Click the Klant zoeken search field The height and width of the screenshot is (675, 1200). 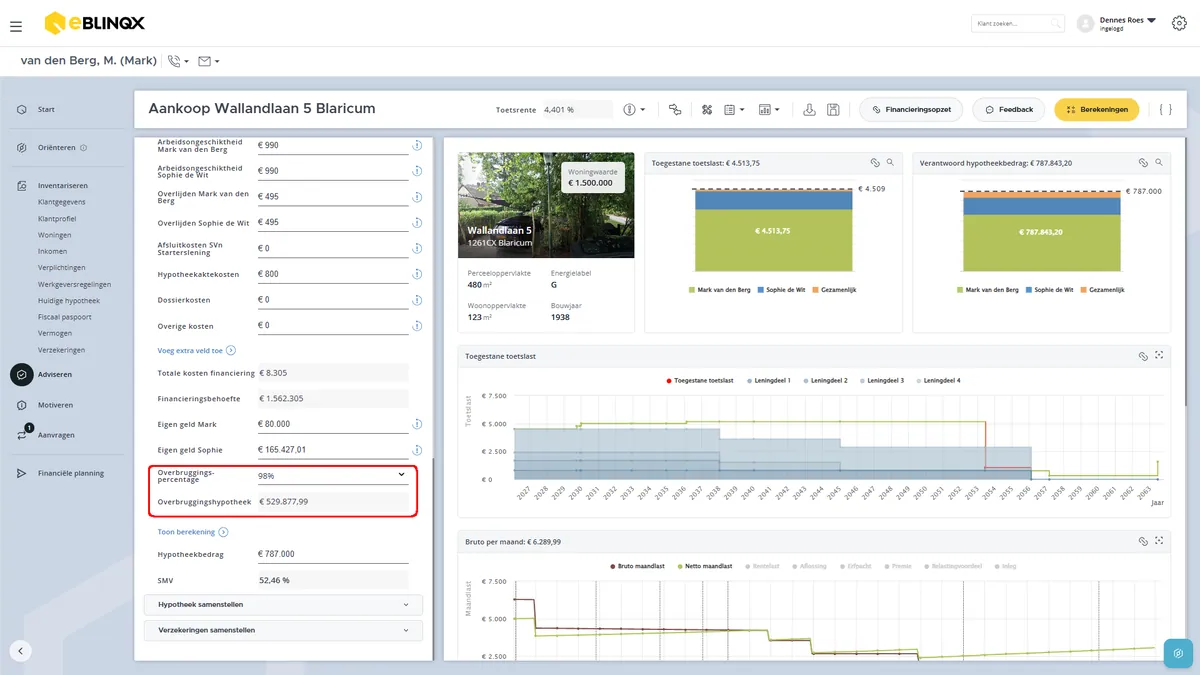1018,23
